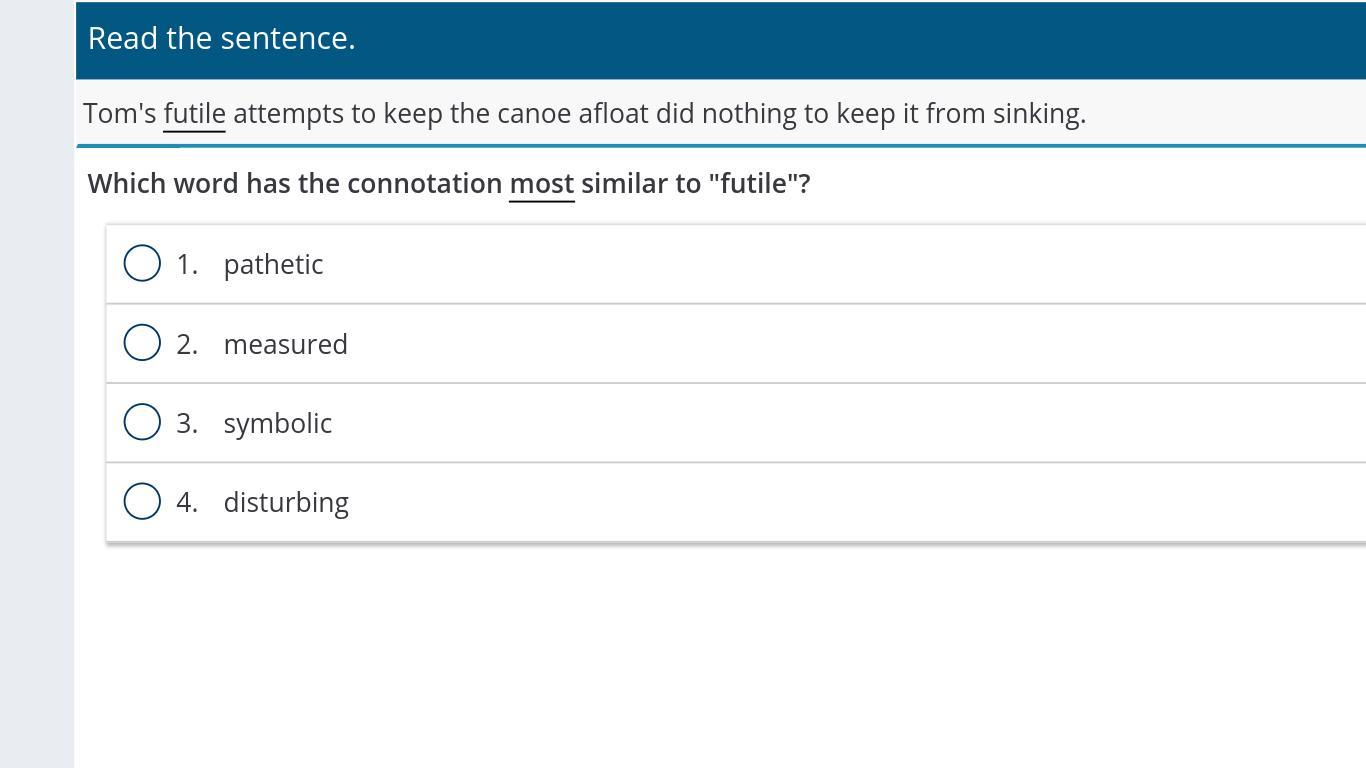
Task: Click the option number "3."
Action: [187, 423]
